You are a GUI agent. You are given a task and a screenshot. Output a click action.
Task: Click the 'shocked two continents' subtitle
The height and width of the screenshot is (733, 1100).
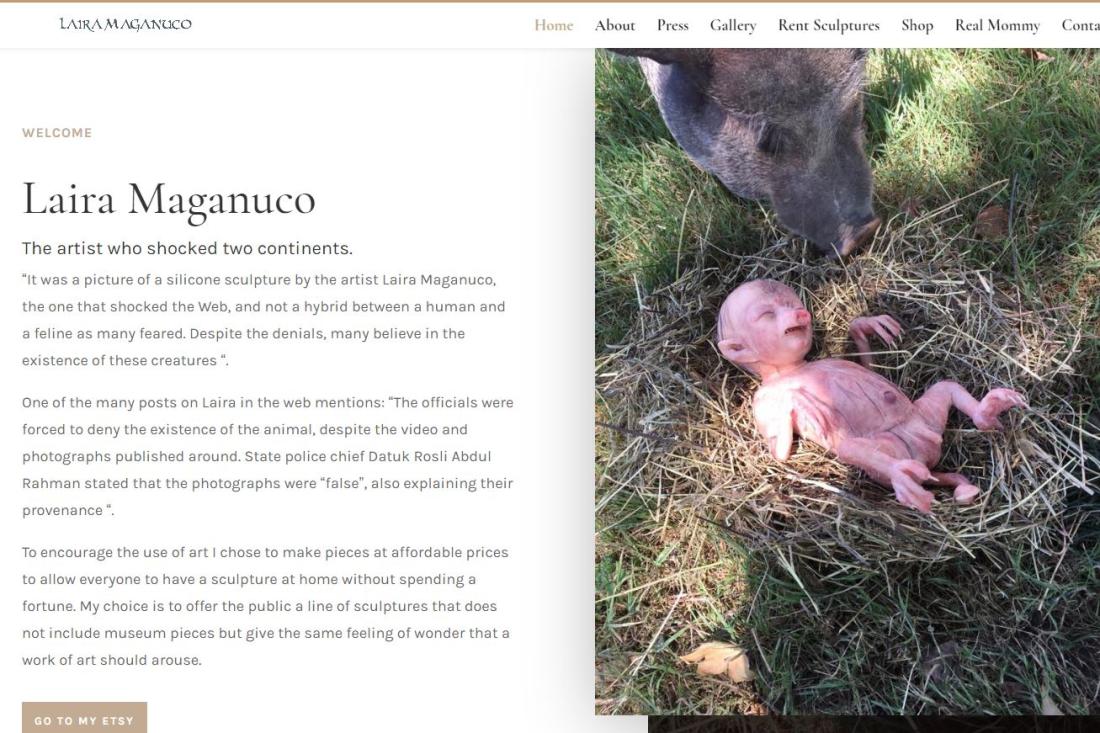(x=187, y=248)
